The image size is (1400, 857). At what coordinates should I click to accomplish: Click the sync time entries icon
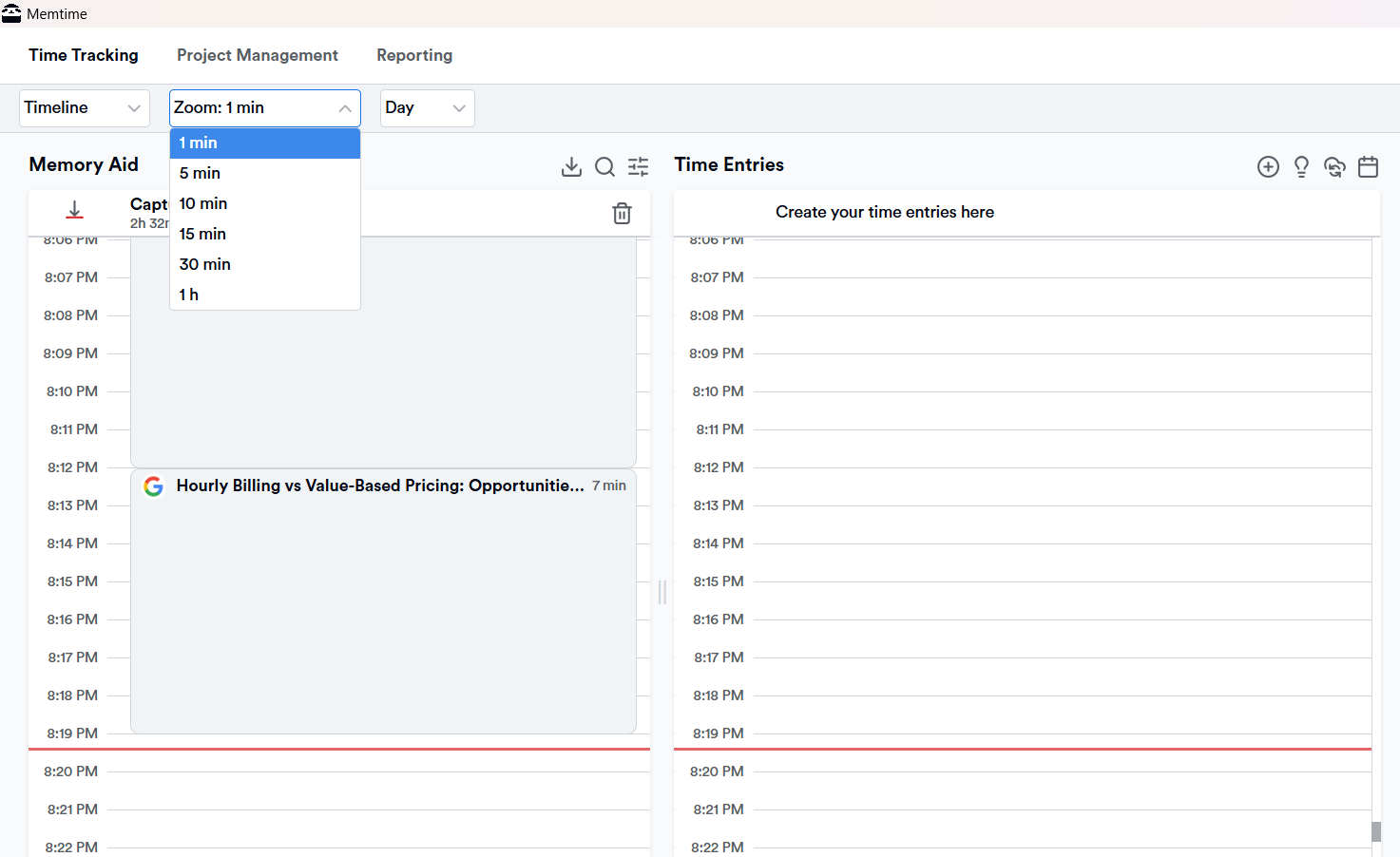(1334, 167)
